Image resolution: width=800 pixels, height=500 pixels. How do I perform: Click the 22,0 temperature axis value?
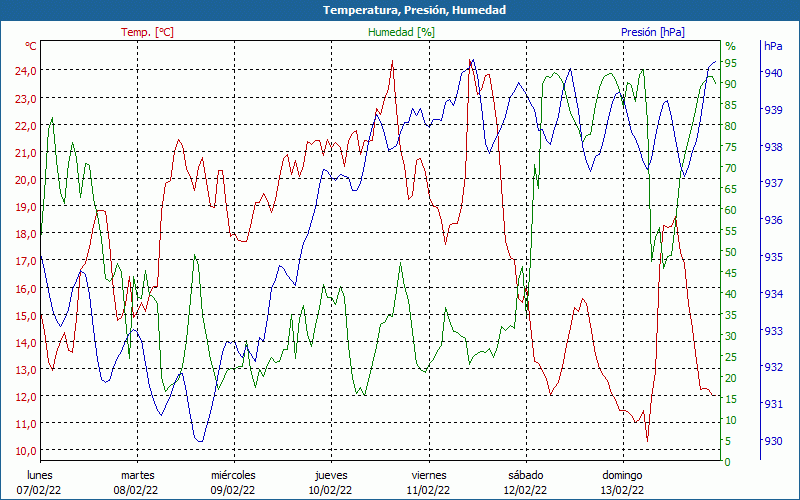25,126
